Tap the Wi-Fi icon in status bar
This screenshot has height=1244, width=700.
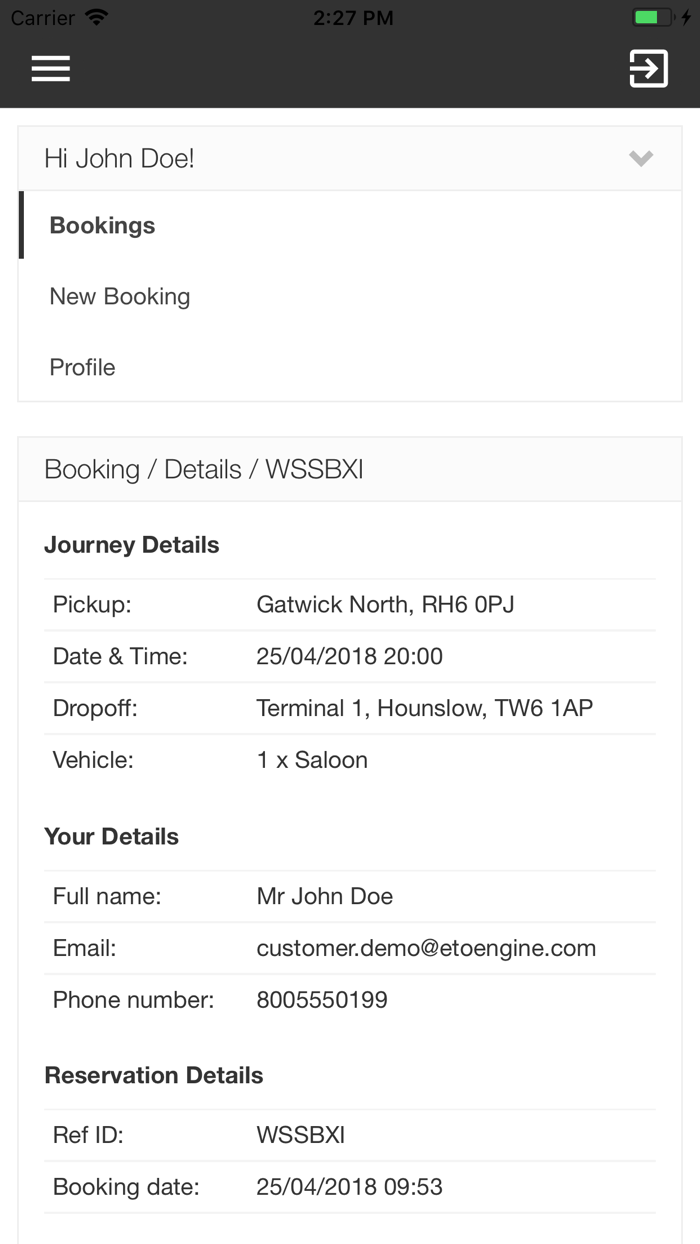tap(97, 18)
